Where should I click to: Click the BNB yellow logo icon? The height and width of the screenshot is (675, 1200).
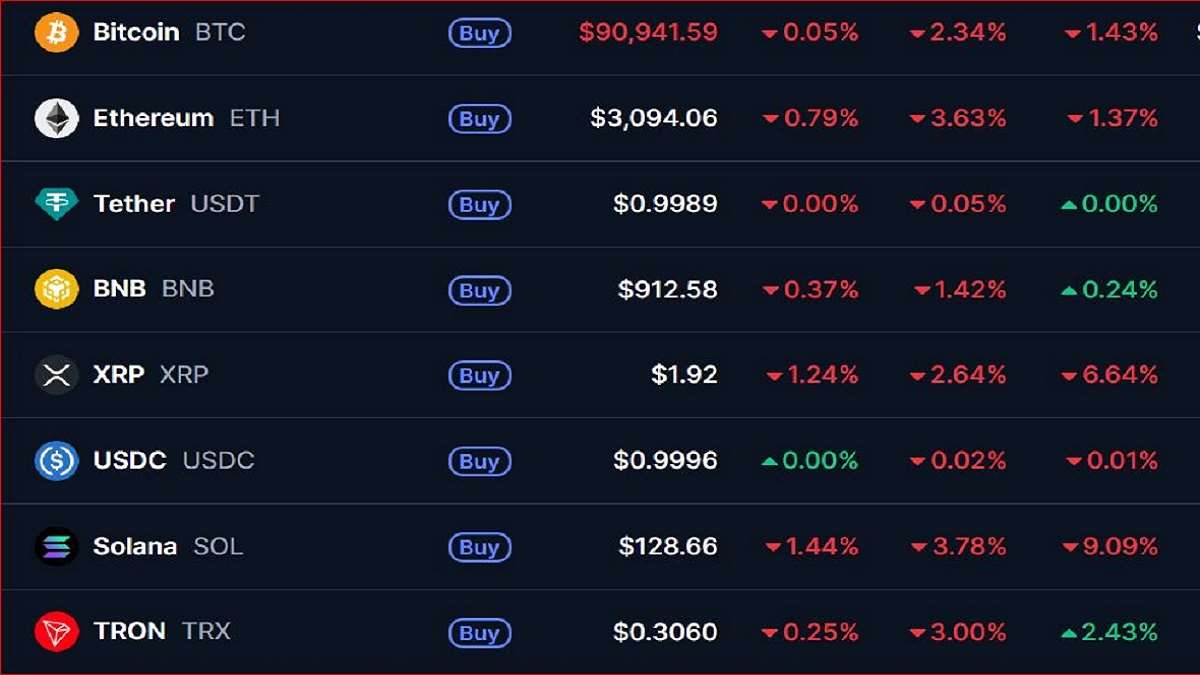56,289
